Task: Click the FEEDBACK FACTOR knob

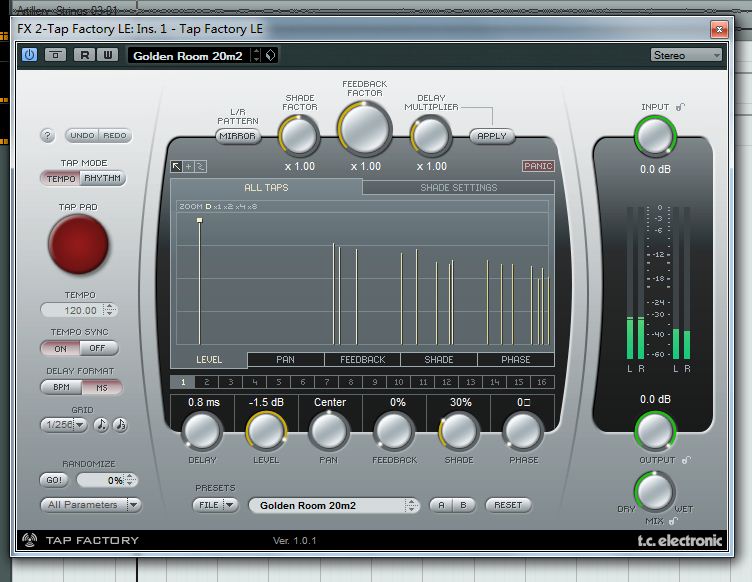Action: tap(365, 129)
